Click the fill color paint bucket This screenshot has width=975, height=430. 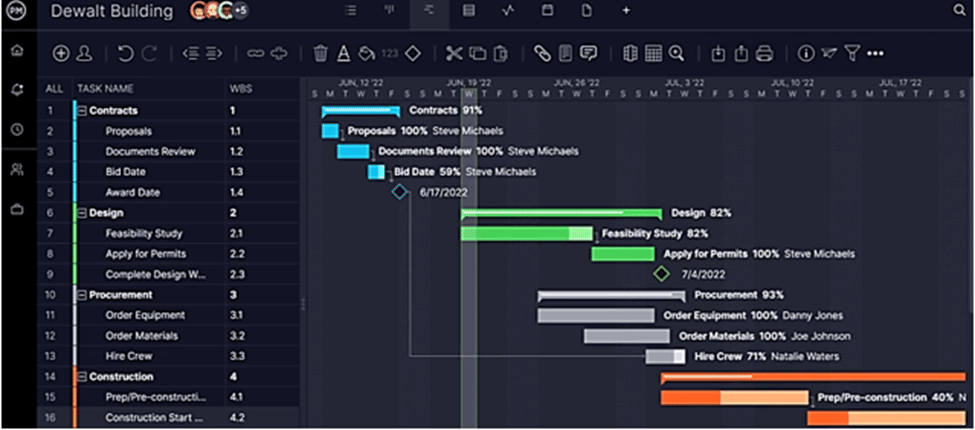(366, 53)
